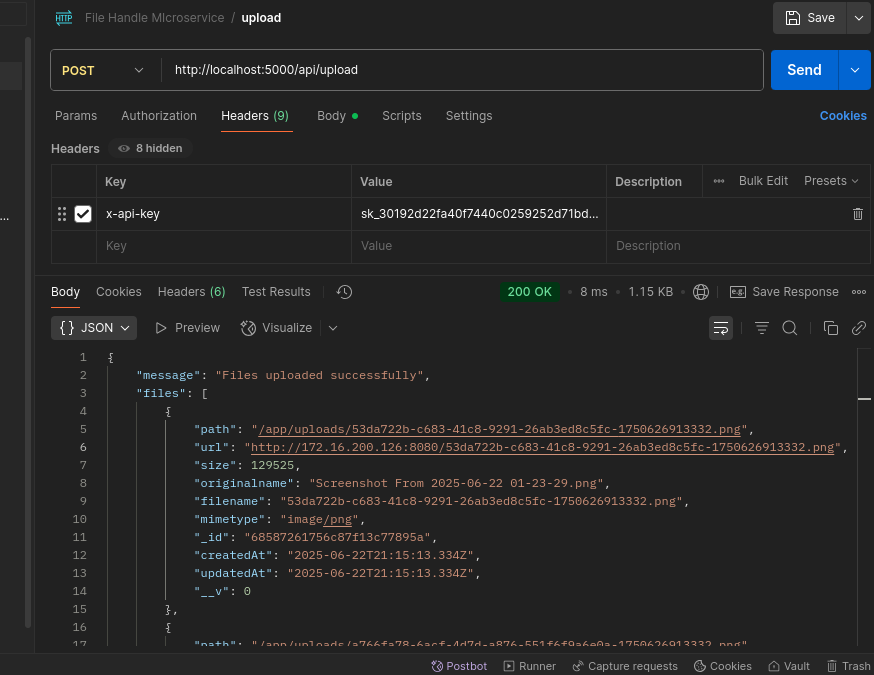Image resolution: width=874 pixels, height=675 pixels.
Task: Click the network globe icon
Action: pos(701,292)
